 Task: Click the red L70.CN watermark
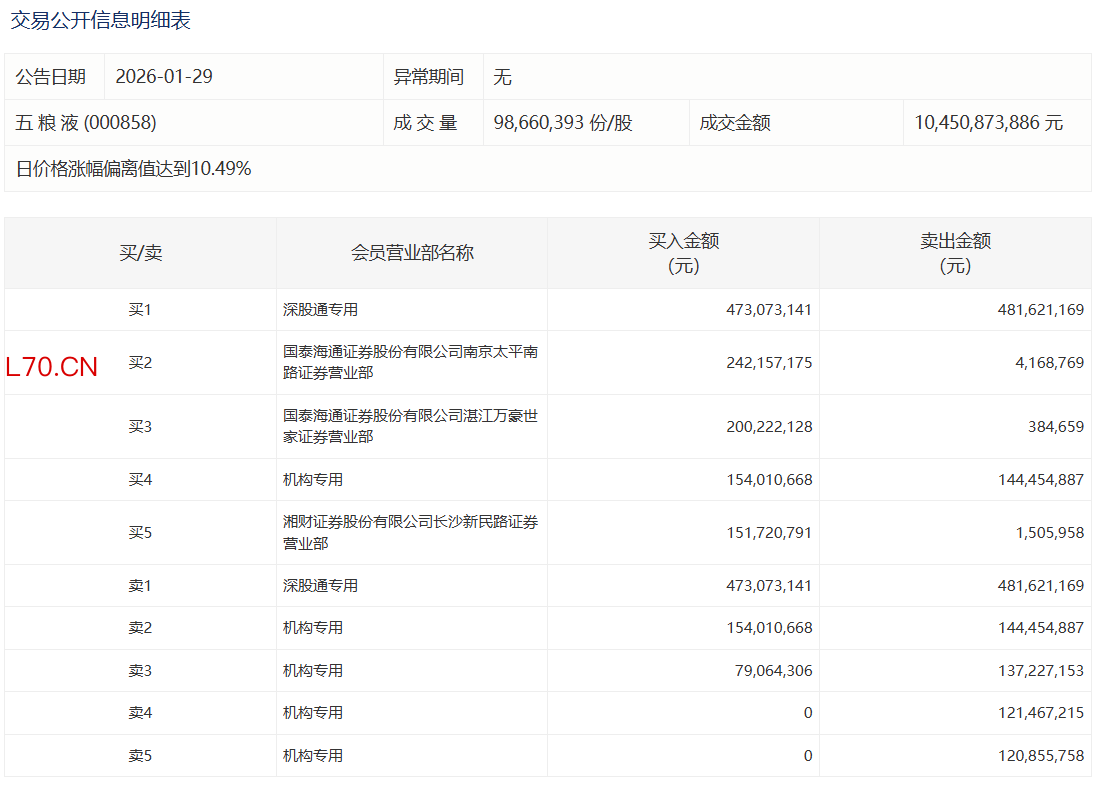pyautogui.click(x=52, y=367)
